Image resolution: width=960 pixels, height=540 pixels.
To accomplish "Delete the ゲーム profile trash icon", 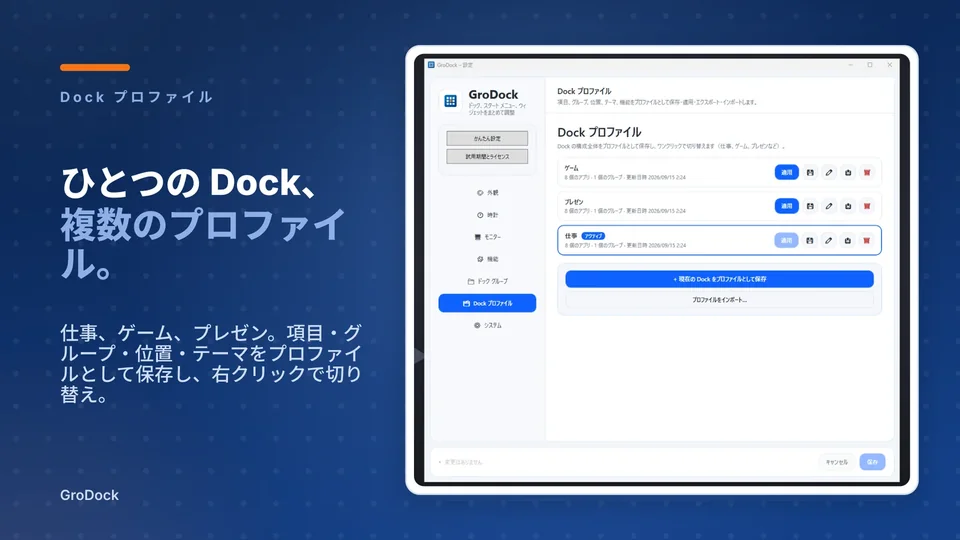I will tap(867, 173).
